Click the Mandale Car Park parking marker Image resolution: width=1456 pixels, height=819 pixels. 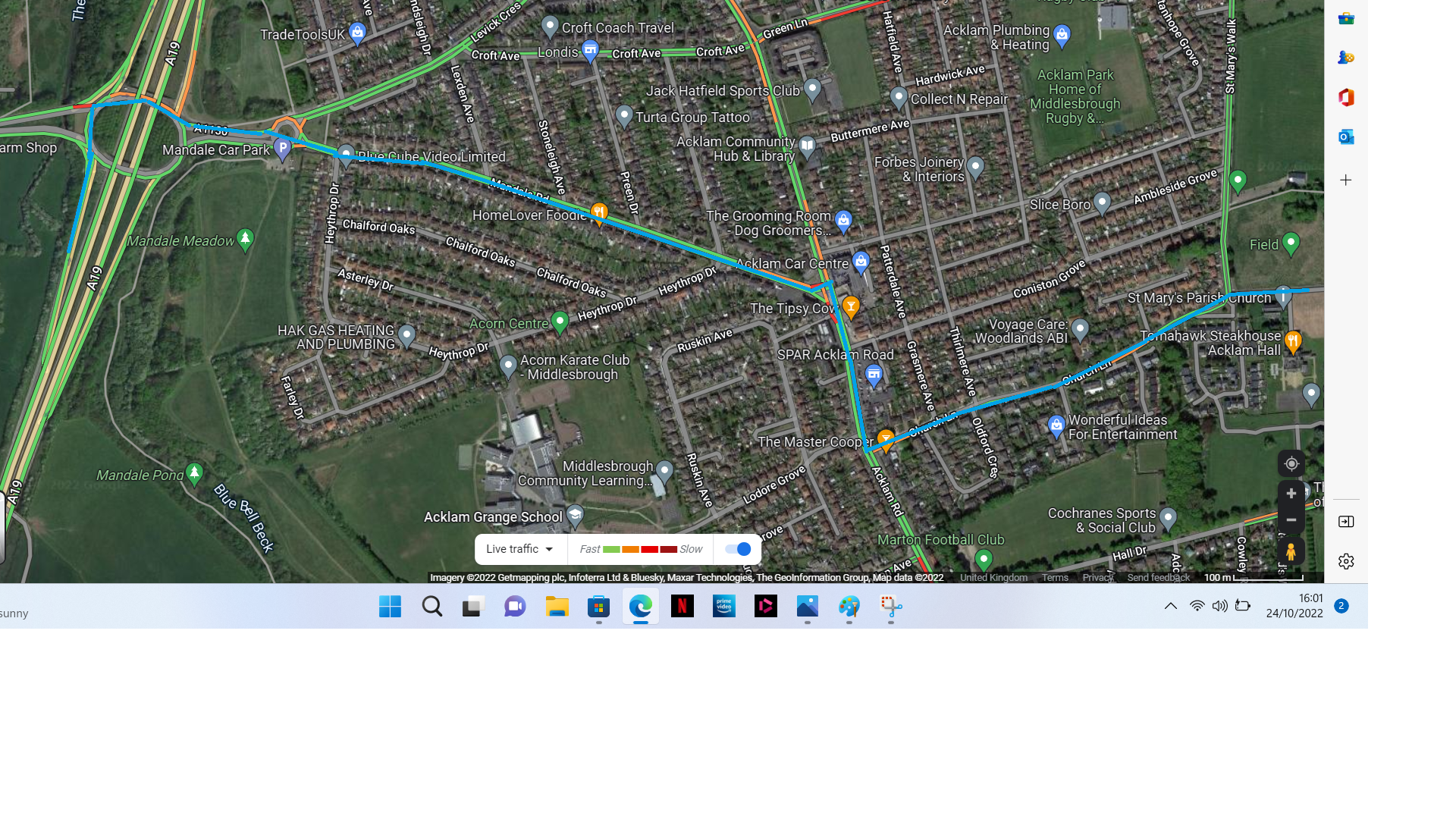[283, 148]
